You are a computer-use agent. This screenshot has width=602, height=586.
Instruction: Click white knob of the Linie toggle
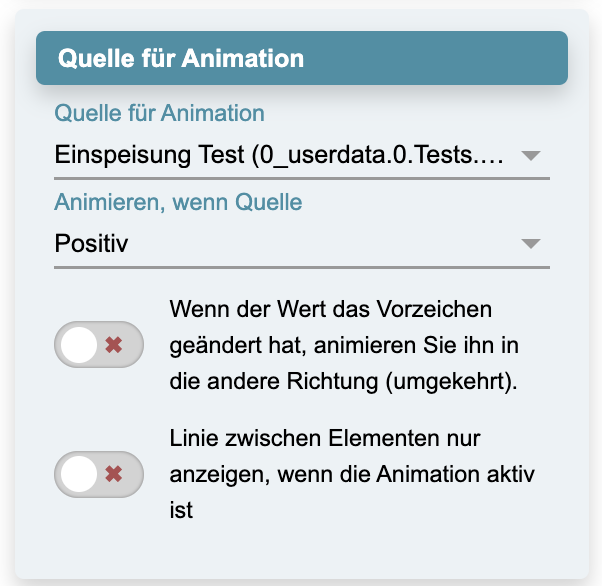78,473
